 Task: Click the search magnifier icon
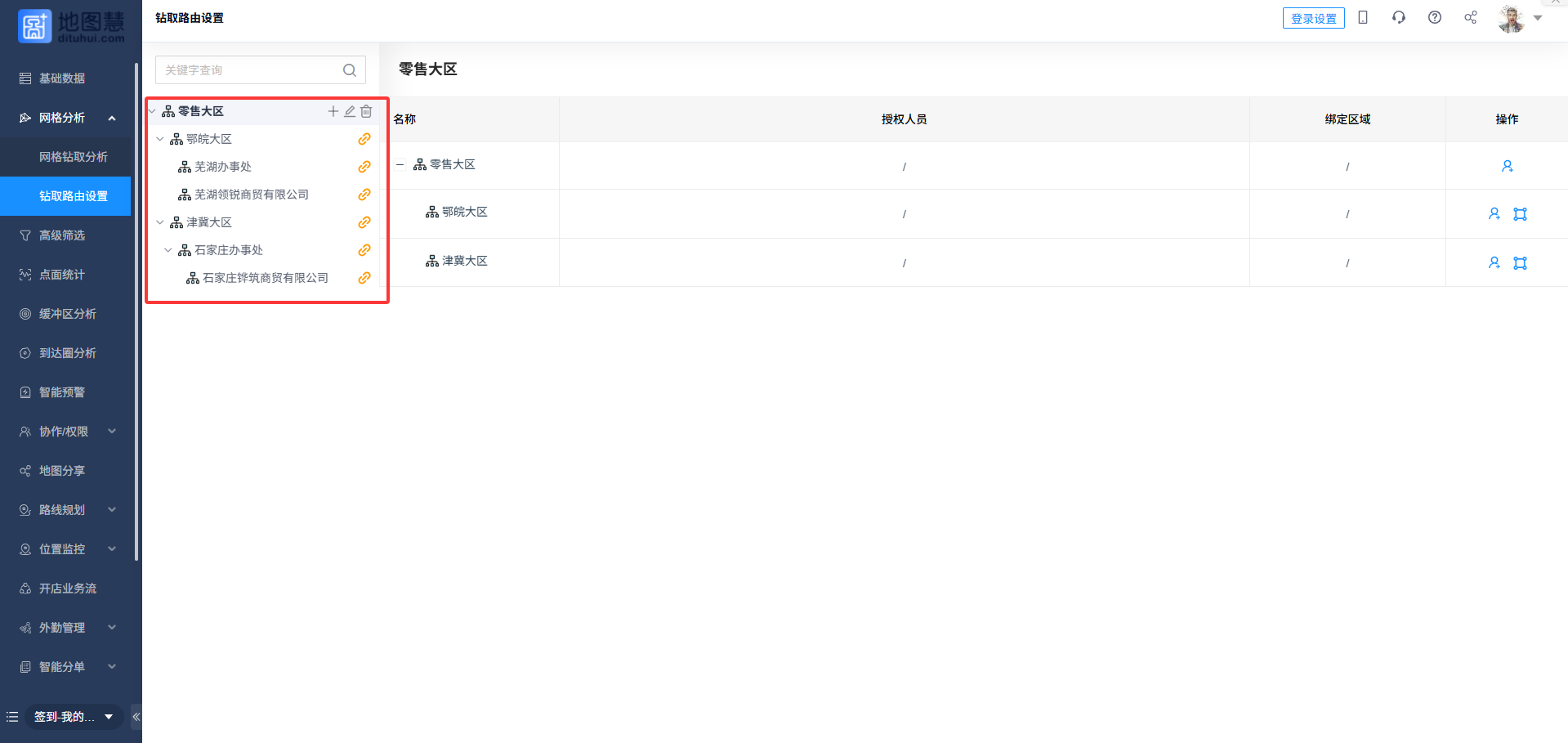pyautogui.click(x=350, y=70)
